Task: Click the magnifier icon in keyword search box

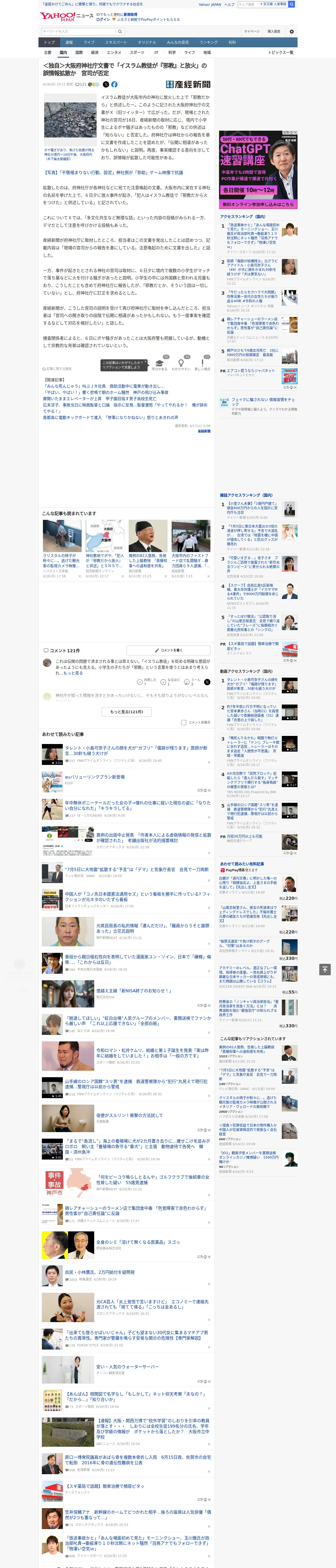Action: (x=120, y=32)
